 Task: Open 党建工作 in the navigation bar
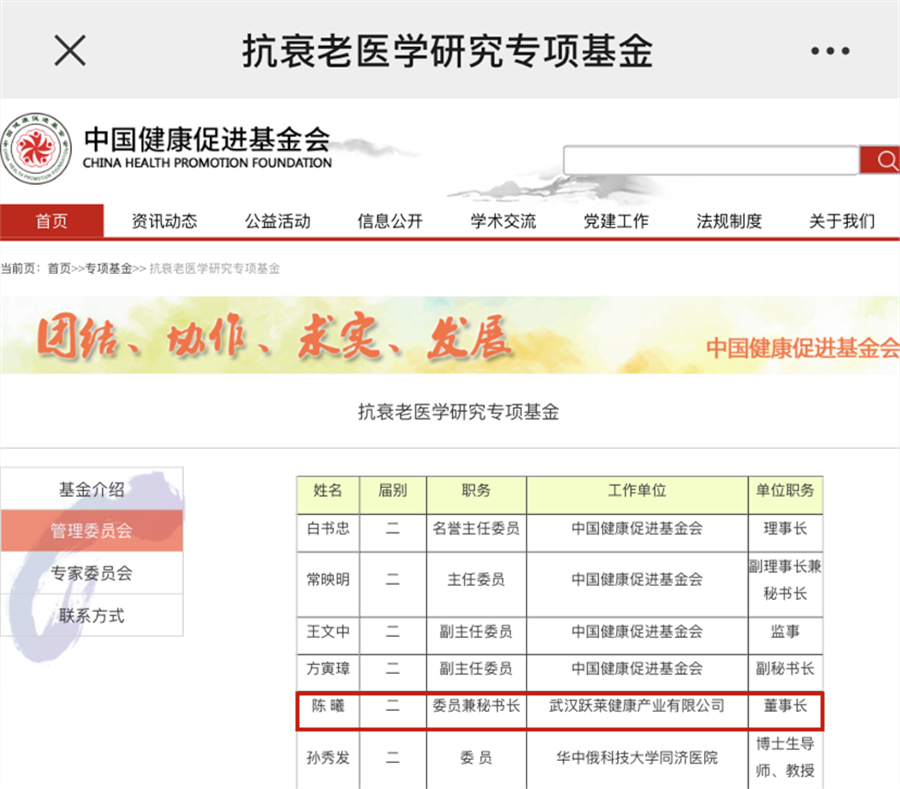click(x=616, y=221)
